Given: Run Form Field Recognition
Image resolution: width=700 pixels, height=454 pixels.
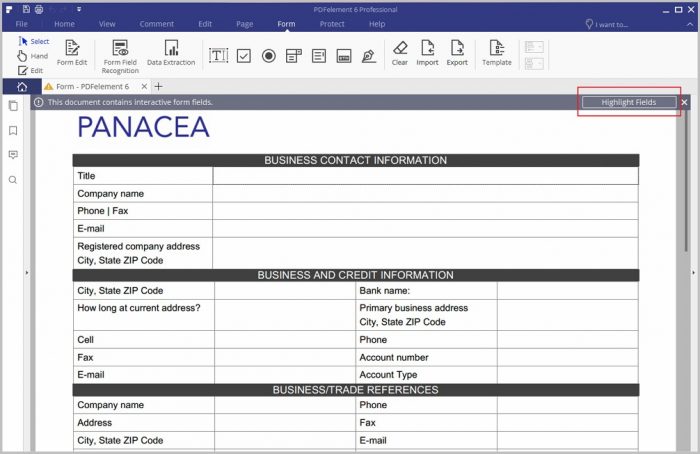Looking at the screenshot, I should click(120, 56).
